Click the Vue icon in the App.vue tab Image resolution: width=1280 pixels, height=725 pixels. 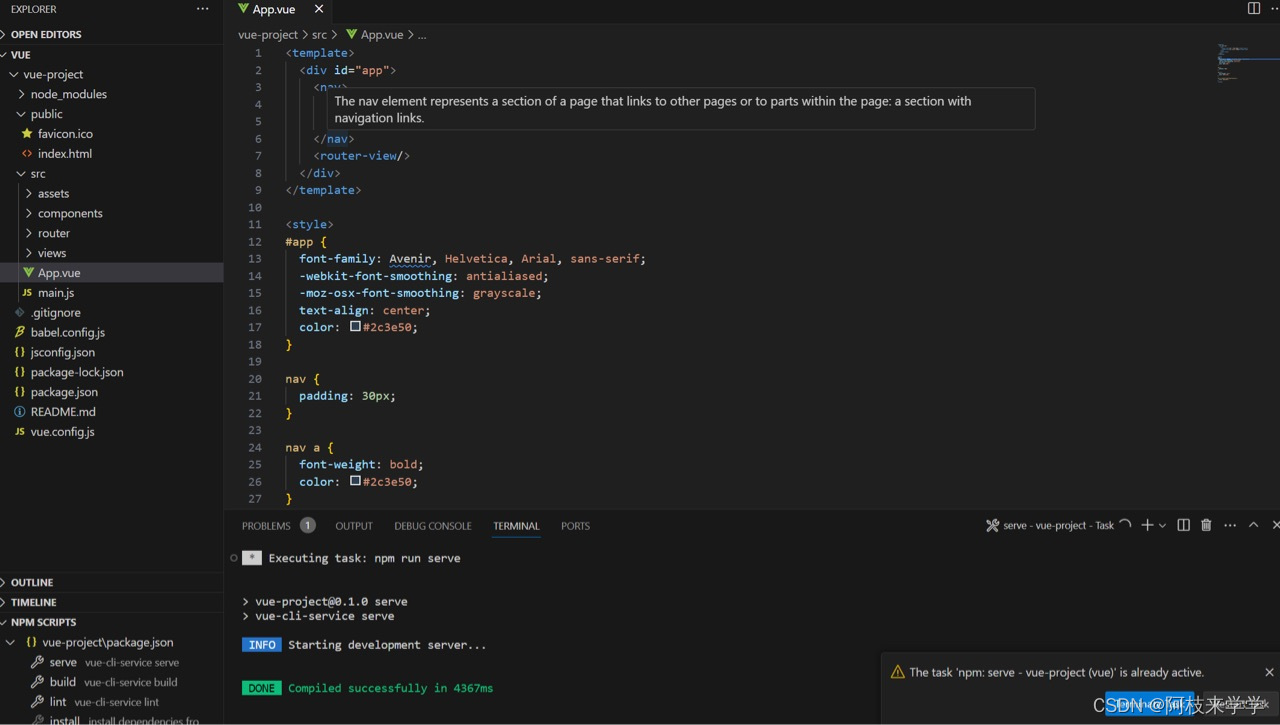243,9
